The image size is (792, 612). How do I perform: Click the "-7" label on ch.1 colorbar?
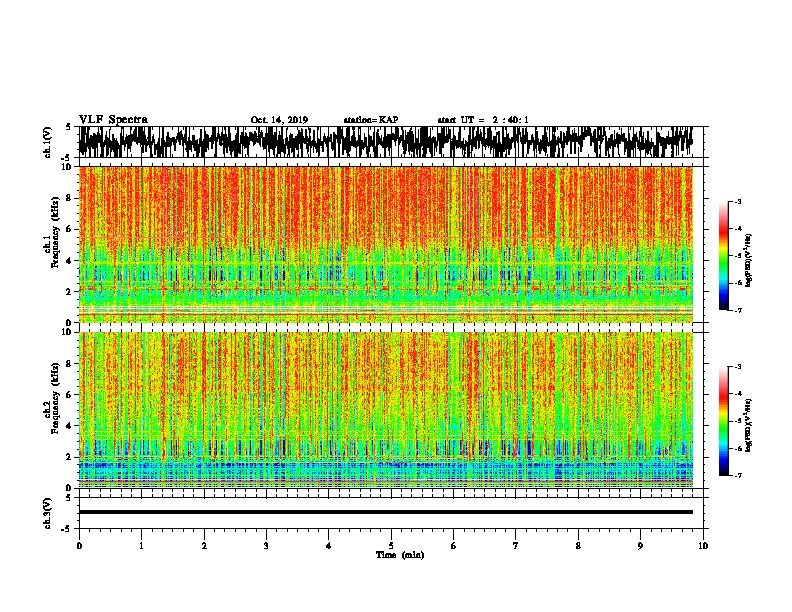pyautogui.click(x=737, y=310)
